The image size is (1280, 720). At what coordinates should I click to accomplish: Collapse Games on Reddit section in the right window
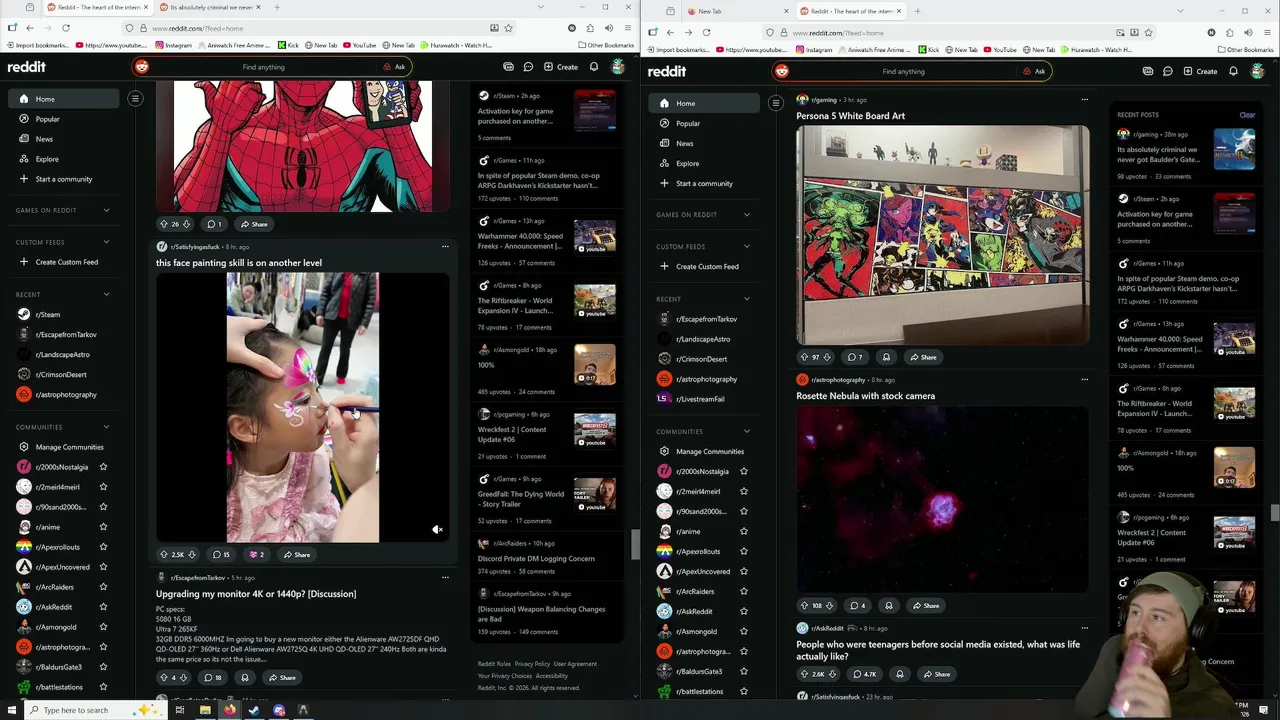[746, 214]
